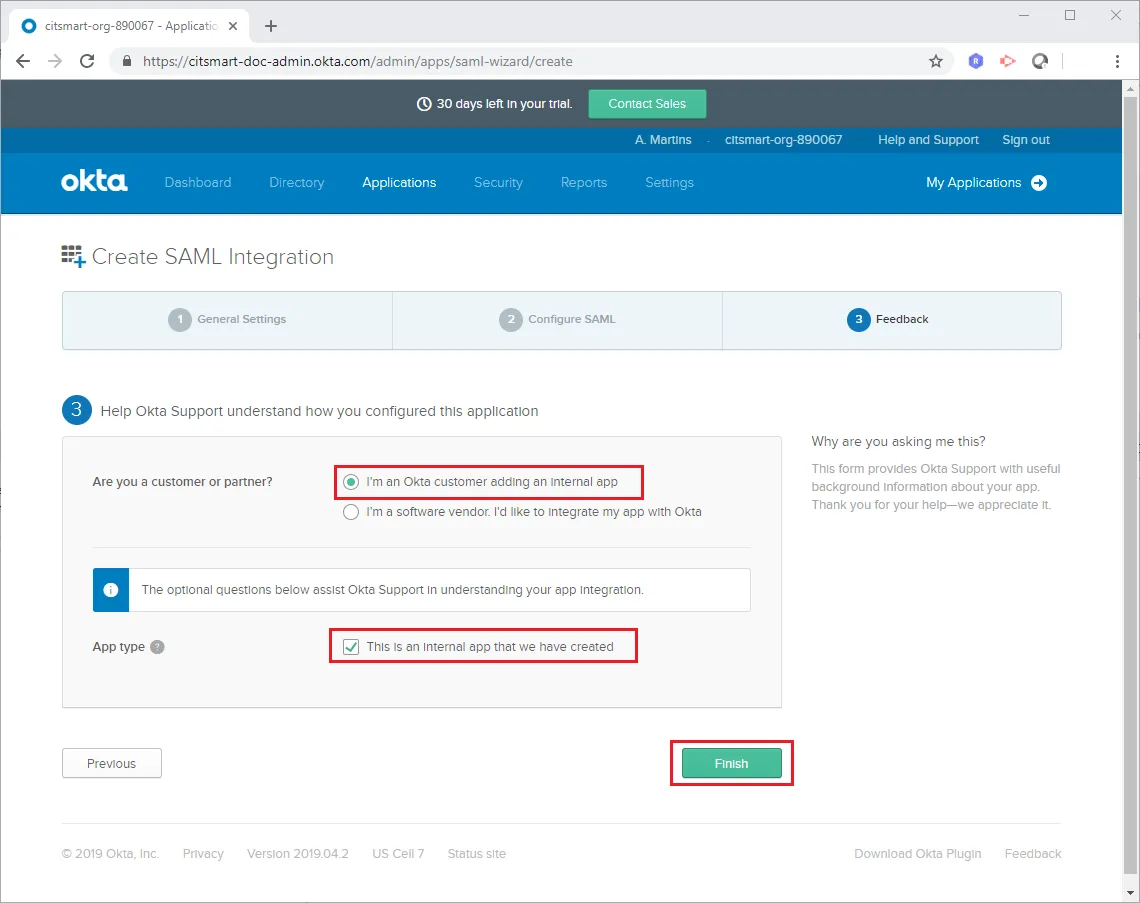Open the Reports menu
This screenshot has width=1140, height=903.
(584, 182)
